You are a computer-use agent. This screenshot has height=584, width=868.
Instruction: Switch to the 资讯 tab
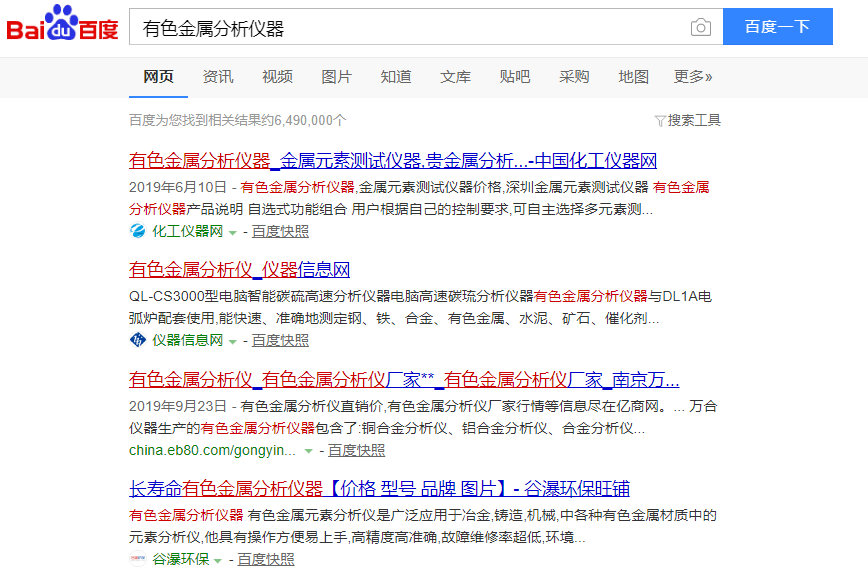[x=218, y=76]
